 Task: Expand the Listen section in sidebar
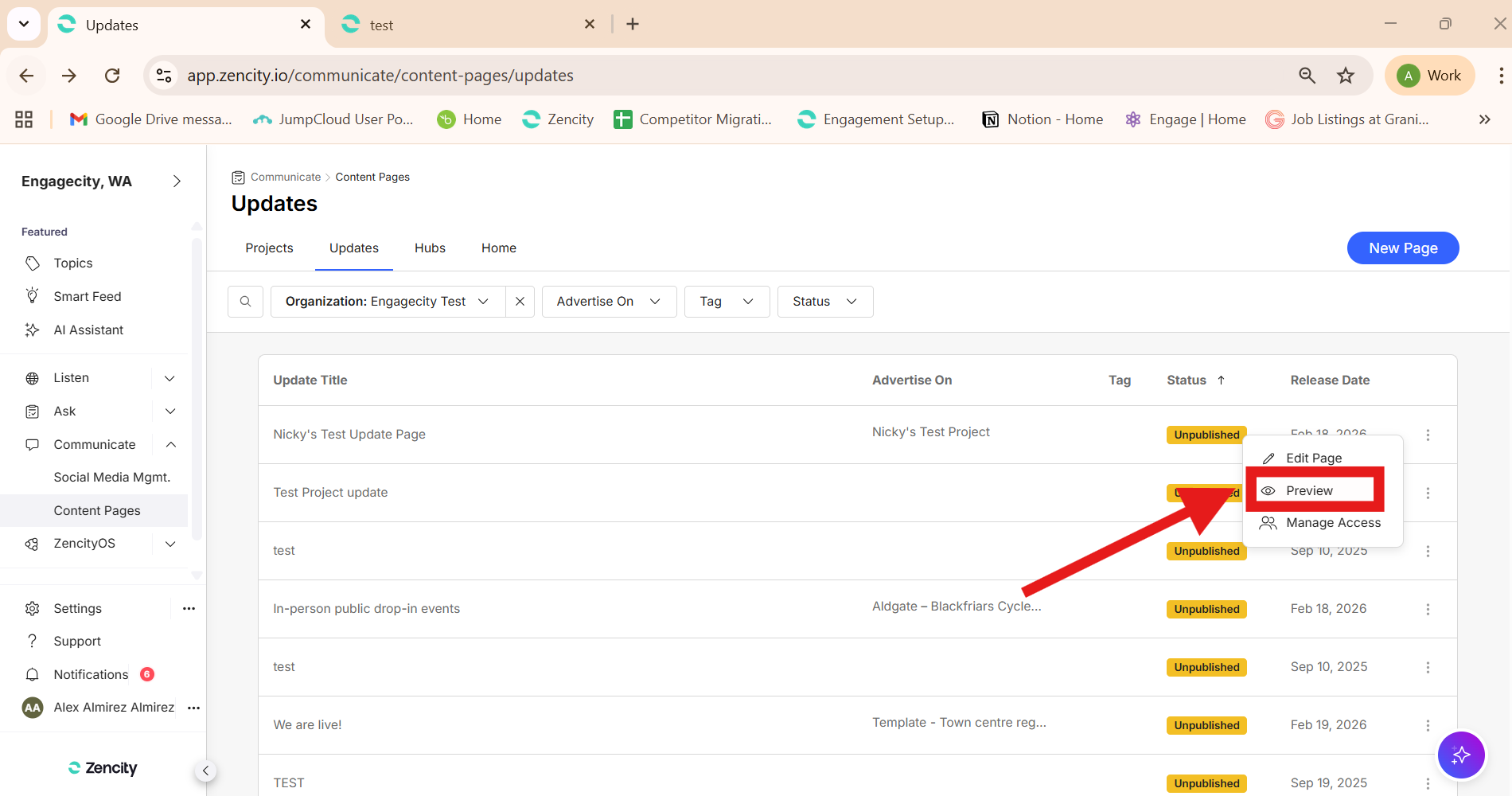tap(170, 378)
